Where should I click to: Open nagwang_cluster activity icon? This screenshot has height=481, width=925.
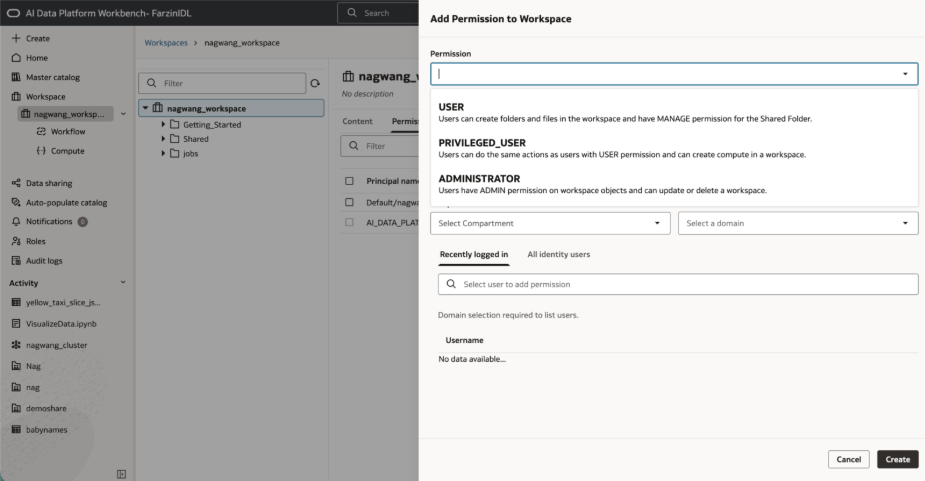coord(16,345)
